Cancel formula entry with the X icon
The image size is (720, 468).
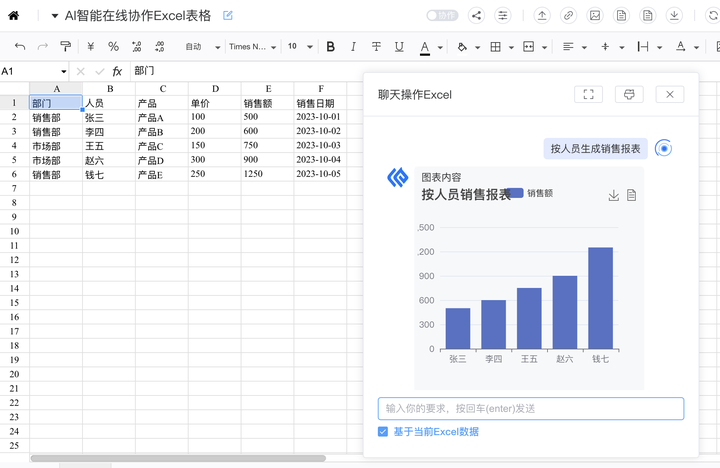pyautogui.click(x=80, y=71)
